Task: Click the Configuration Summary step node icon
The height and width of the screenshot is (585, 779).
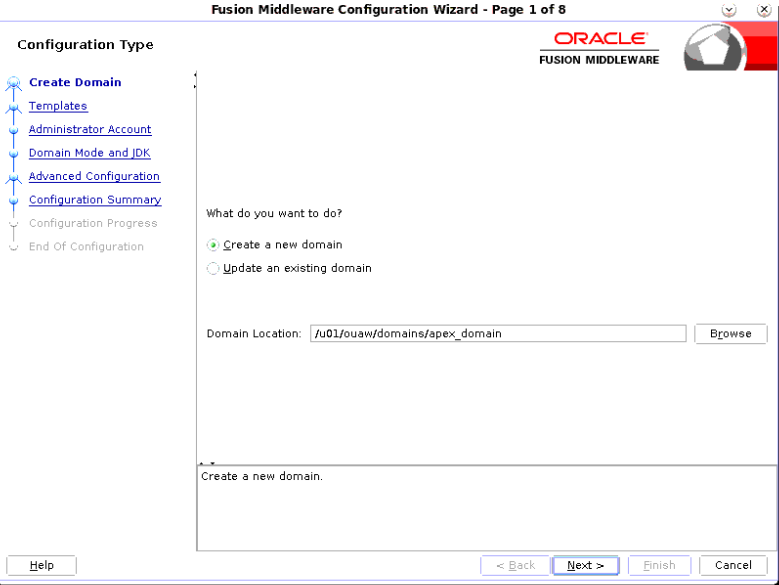Action: (x=13, y=201)
